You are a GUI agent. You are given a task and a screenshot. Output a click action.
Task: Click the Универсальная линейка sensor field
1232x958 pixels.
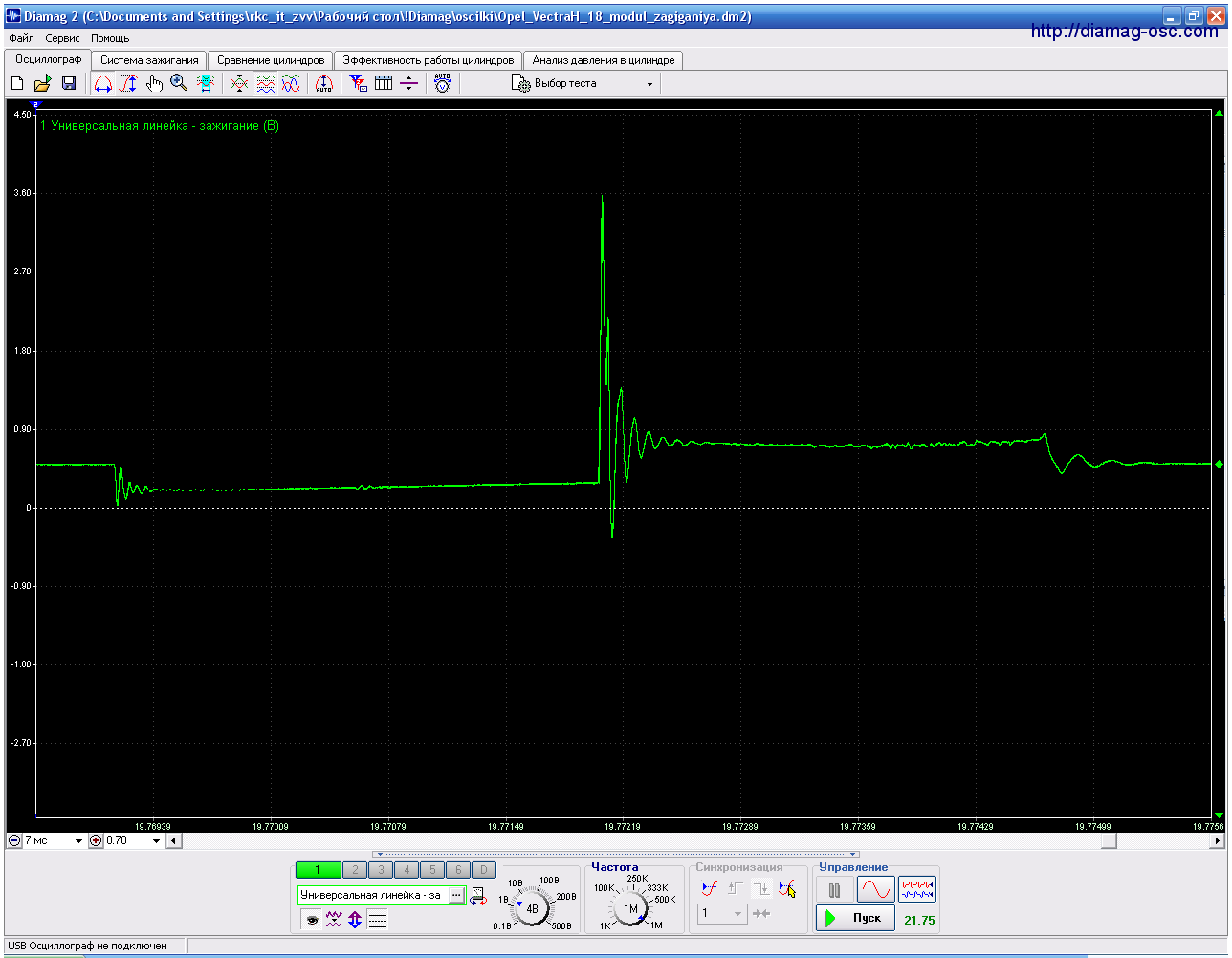coord(373,896)
